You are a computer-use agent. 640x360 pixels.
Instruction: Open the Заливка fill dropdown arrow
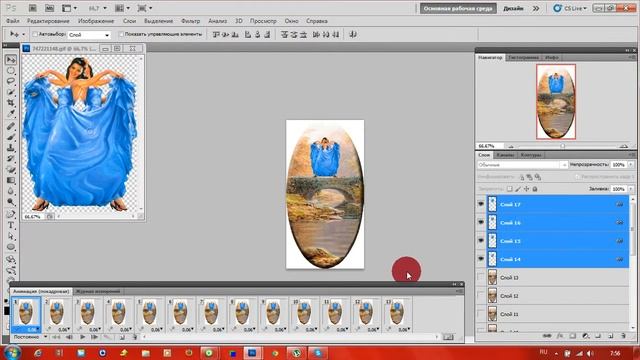click(x=631, y=189)
